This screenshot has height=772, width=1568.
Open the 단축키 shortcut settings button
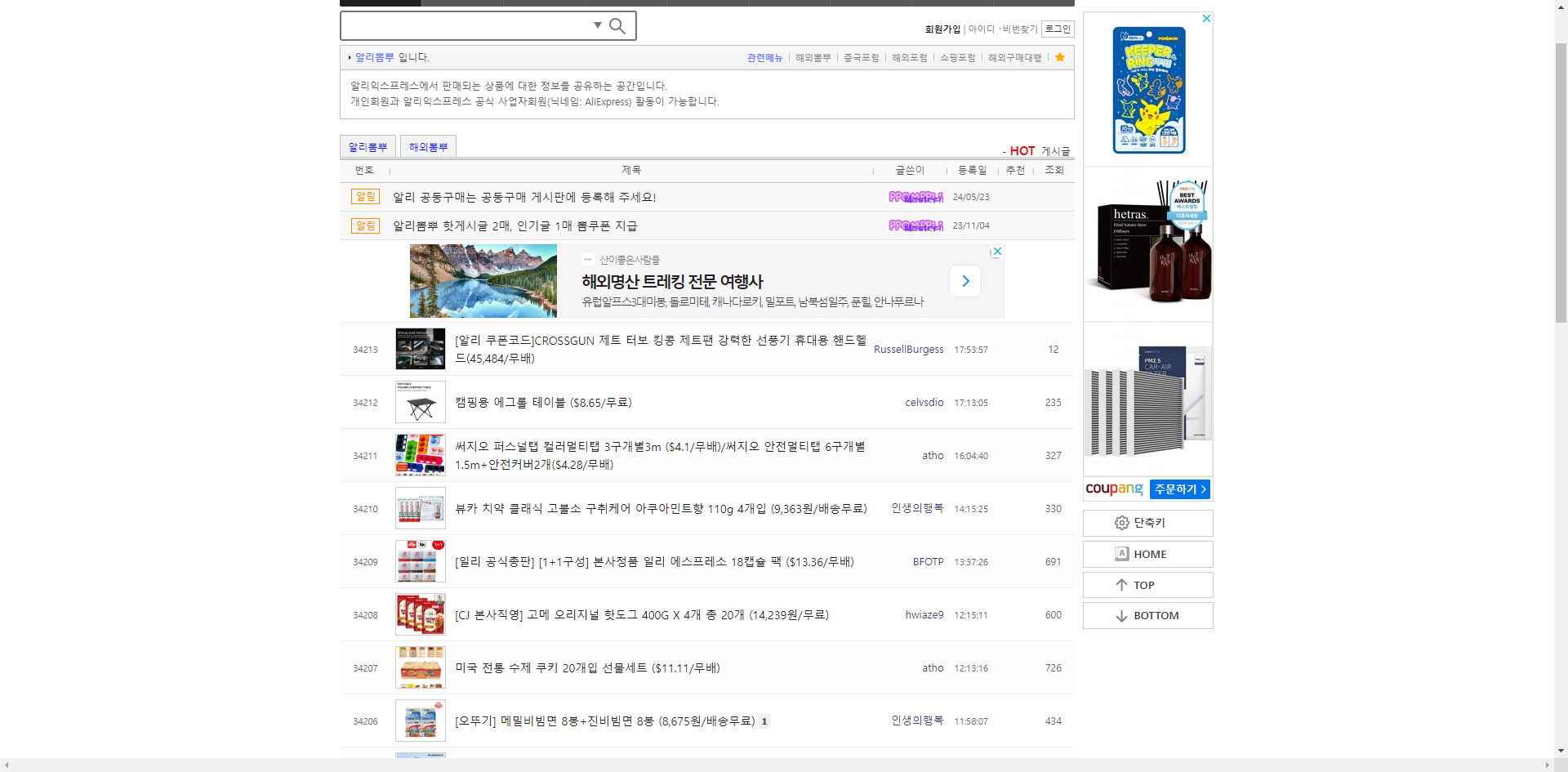pyautogui.click(x=1147, y=523)
